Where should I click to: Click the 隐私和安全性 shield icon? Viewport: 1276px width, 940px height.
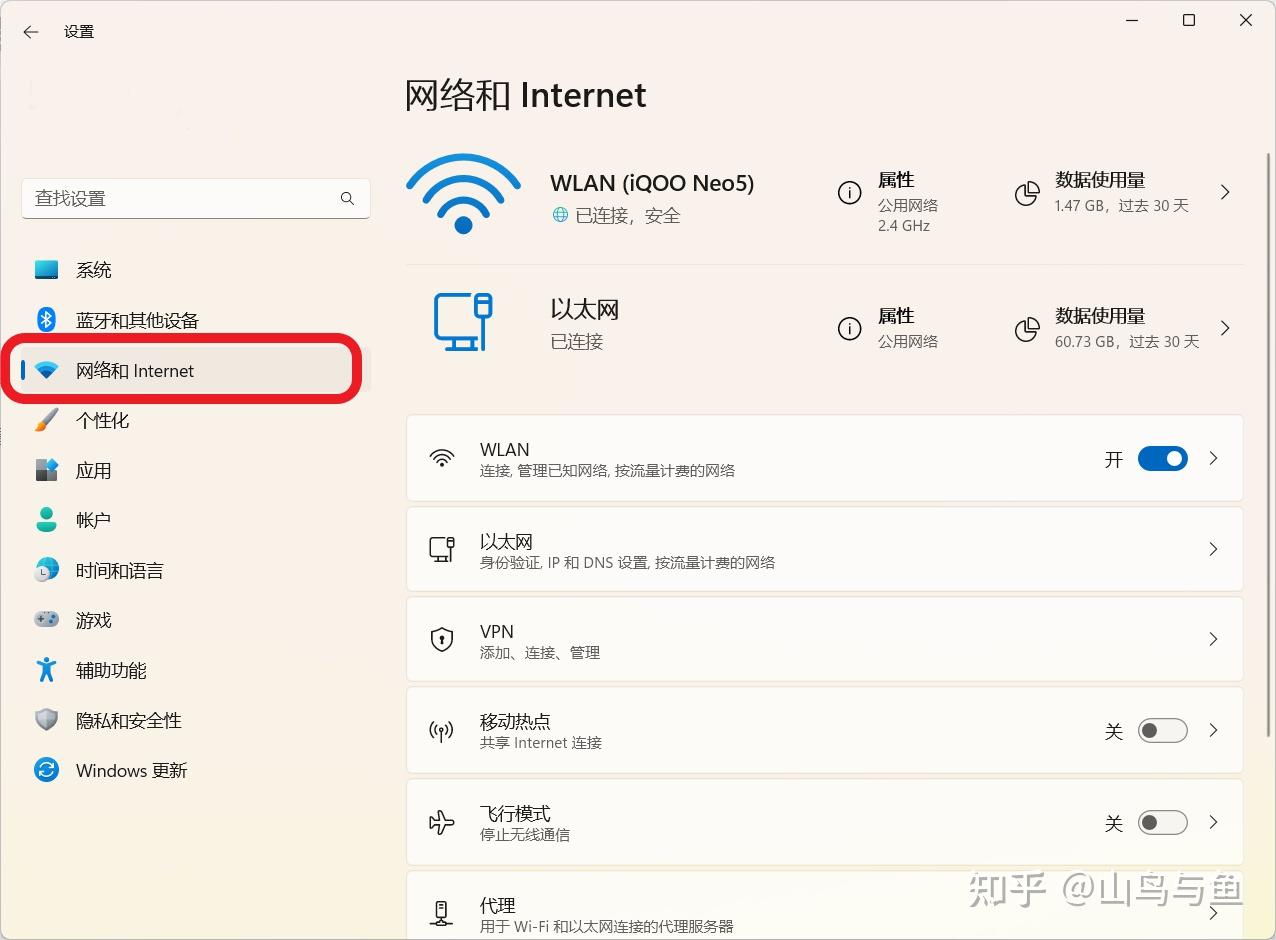tap(46, 720)
